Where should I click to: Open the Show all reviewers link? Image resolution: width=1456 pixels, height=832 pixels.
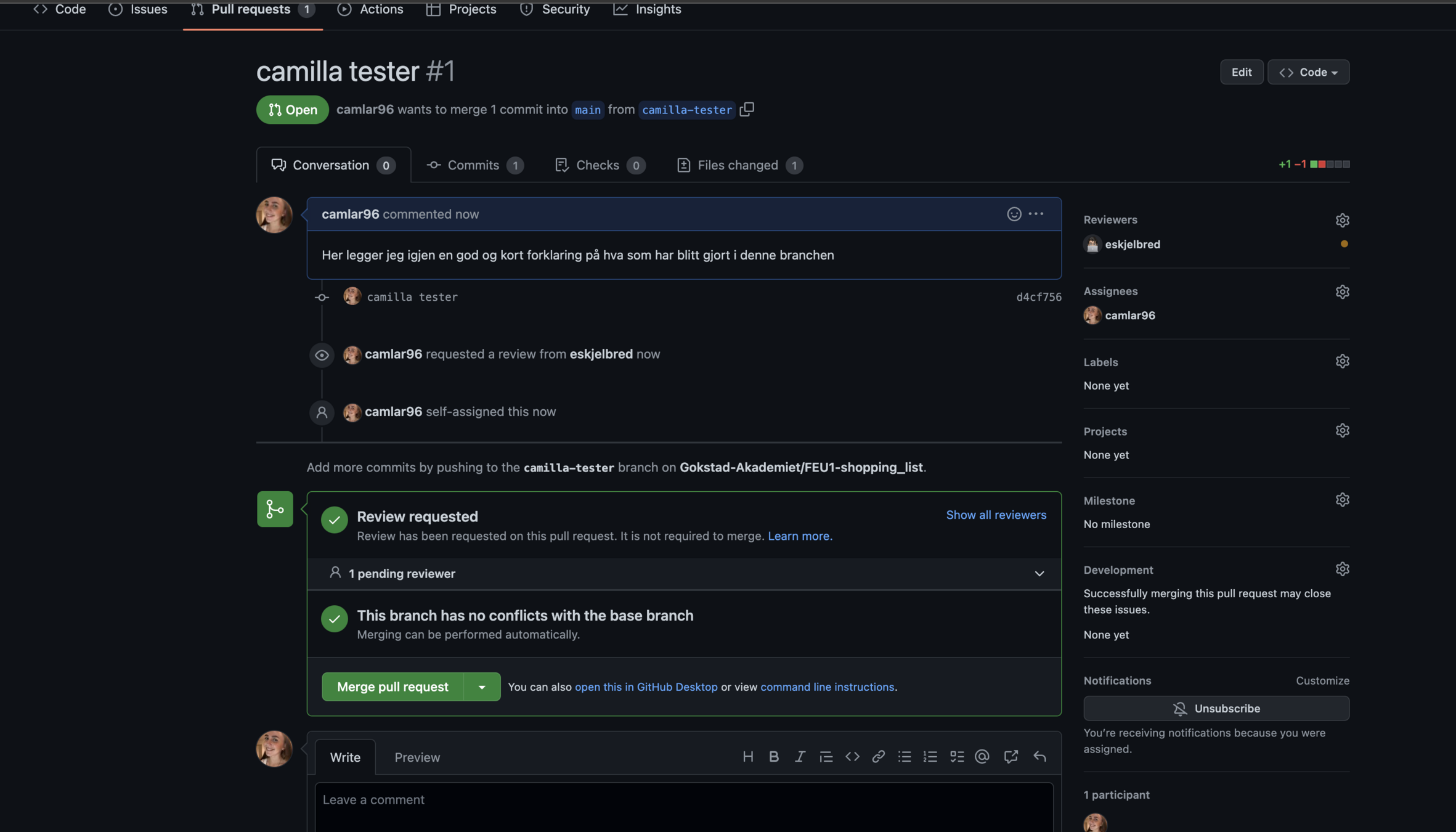click(996, 515)
